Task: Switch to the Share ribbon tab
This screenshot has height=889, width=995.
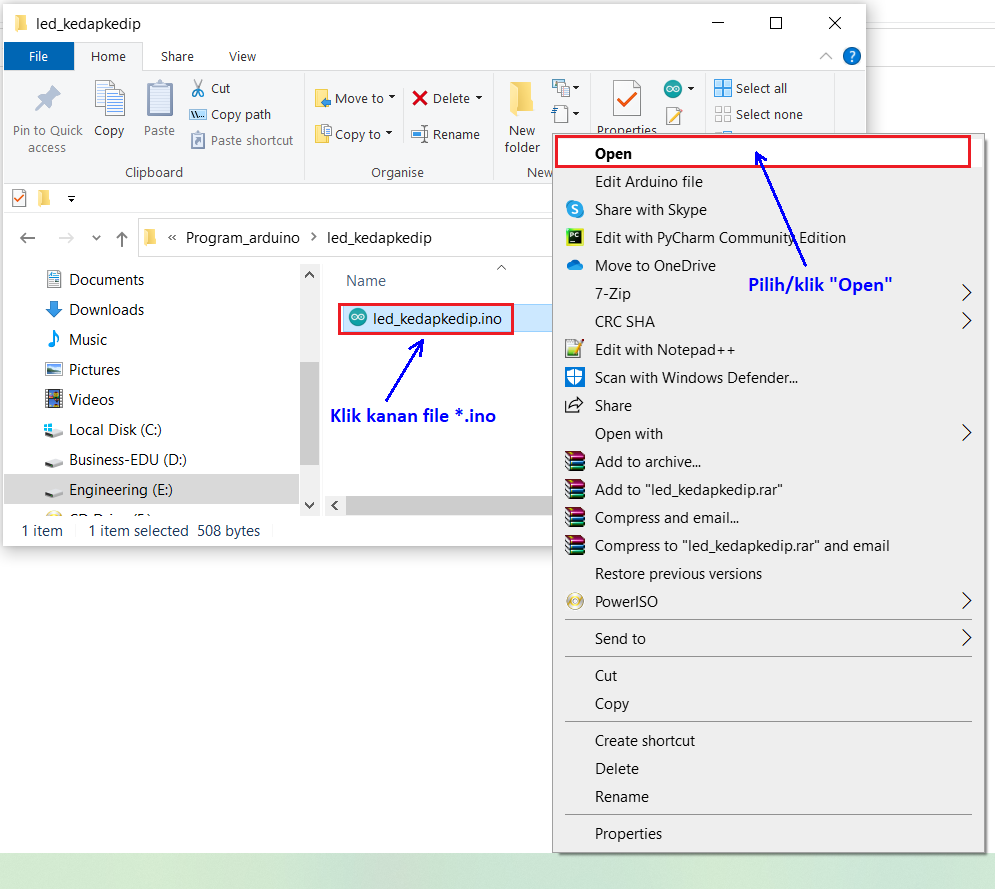Action: tap(177, 56)
